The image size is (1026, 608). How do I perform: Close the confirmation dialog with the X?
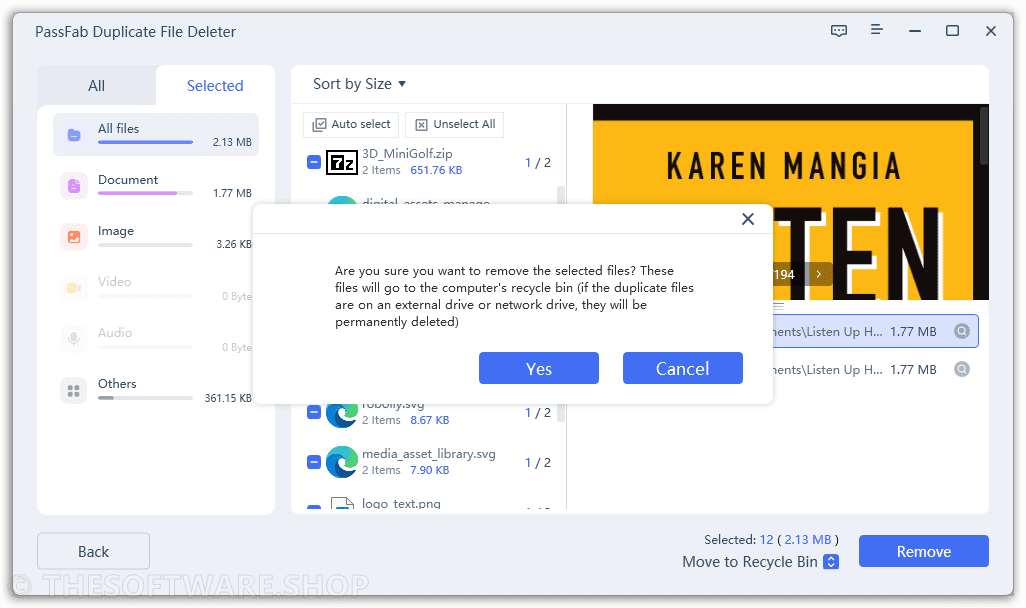tap(748, 219)
